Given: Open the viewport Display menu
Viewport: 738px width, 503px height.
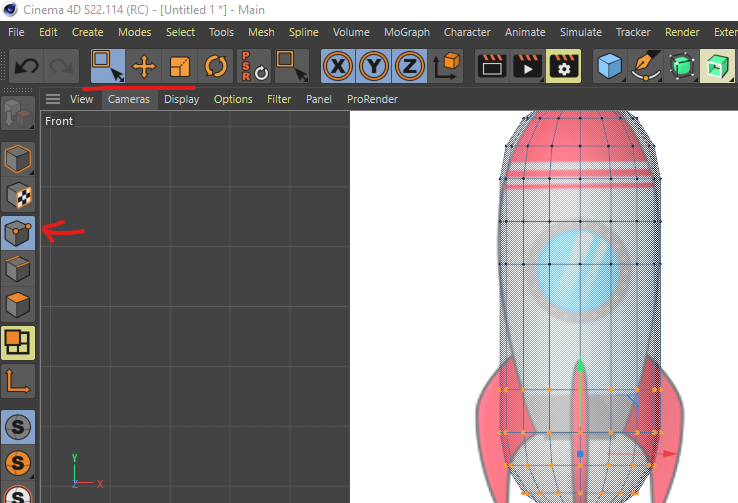Looking at the screenshot, I should coord(182,99).
